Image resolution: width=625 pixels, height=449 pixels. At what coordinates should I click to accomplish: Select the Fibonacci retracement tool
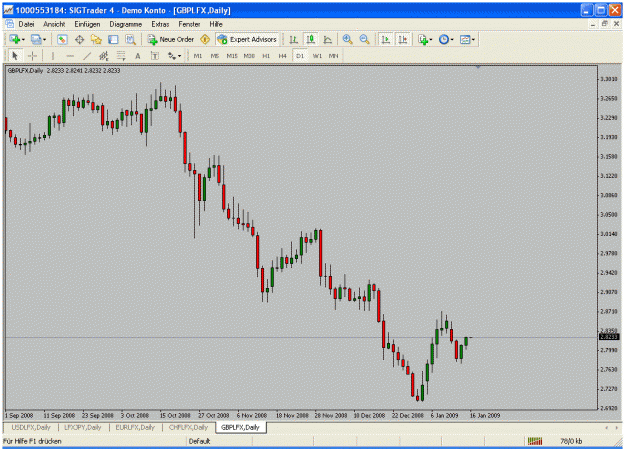(x=121, y=56)
